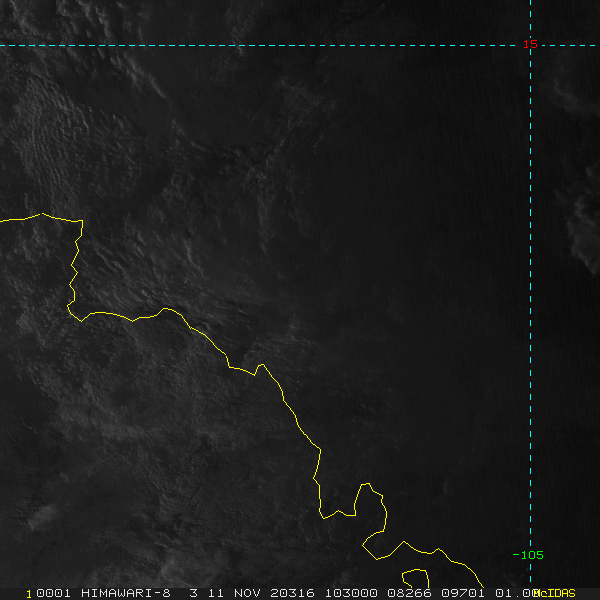Click the yellow McIDAS logo text
The width and height of the screenshot is (600, 600).
pos(555,593)
